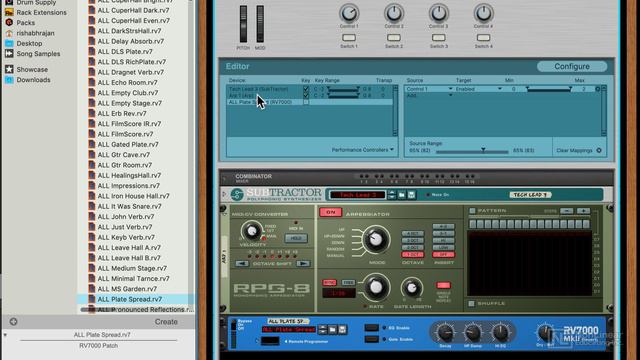Browse patch folder icon on RV7000
This screenshot has height=360, width=640.
[333, 329]
